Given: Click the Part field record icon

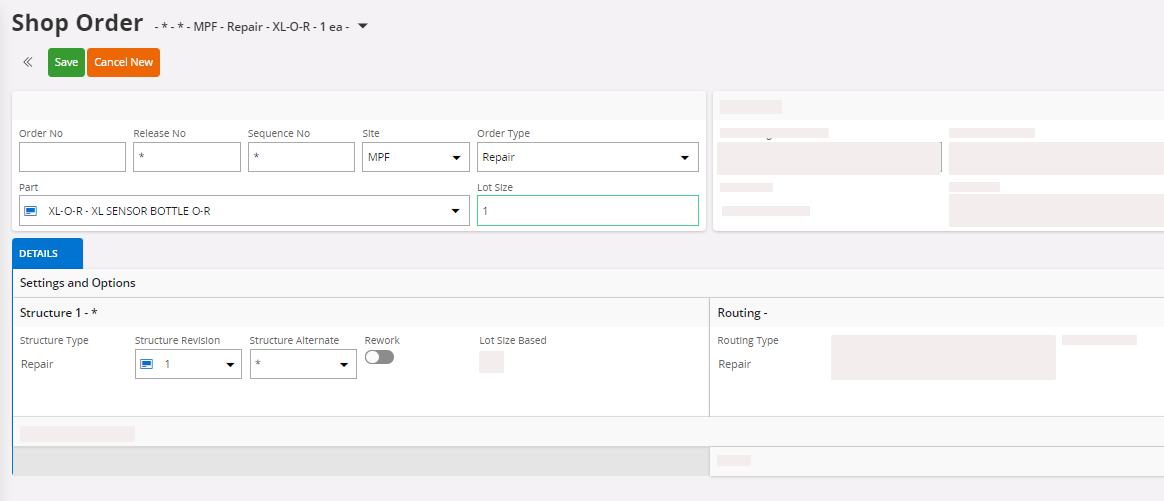Looking at the screenshot, I should pos(31,211).
